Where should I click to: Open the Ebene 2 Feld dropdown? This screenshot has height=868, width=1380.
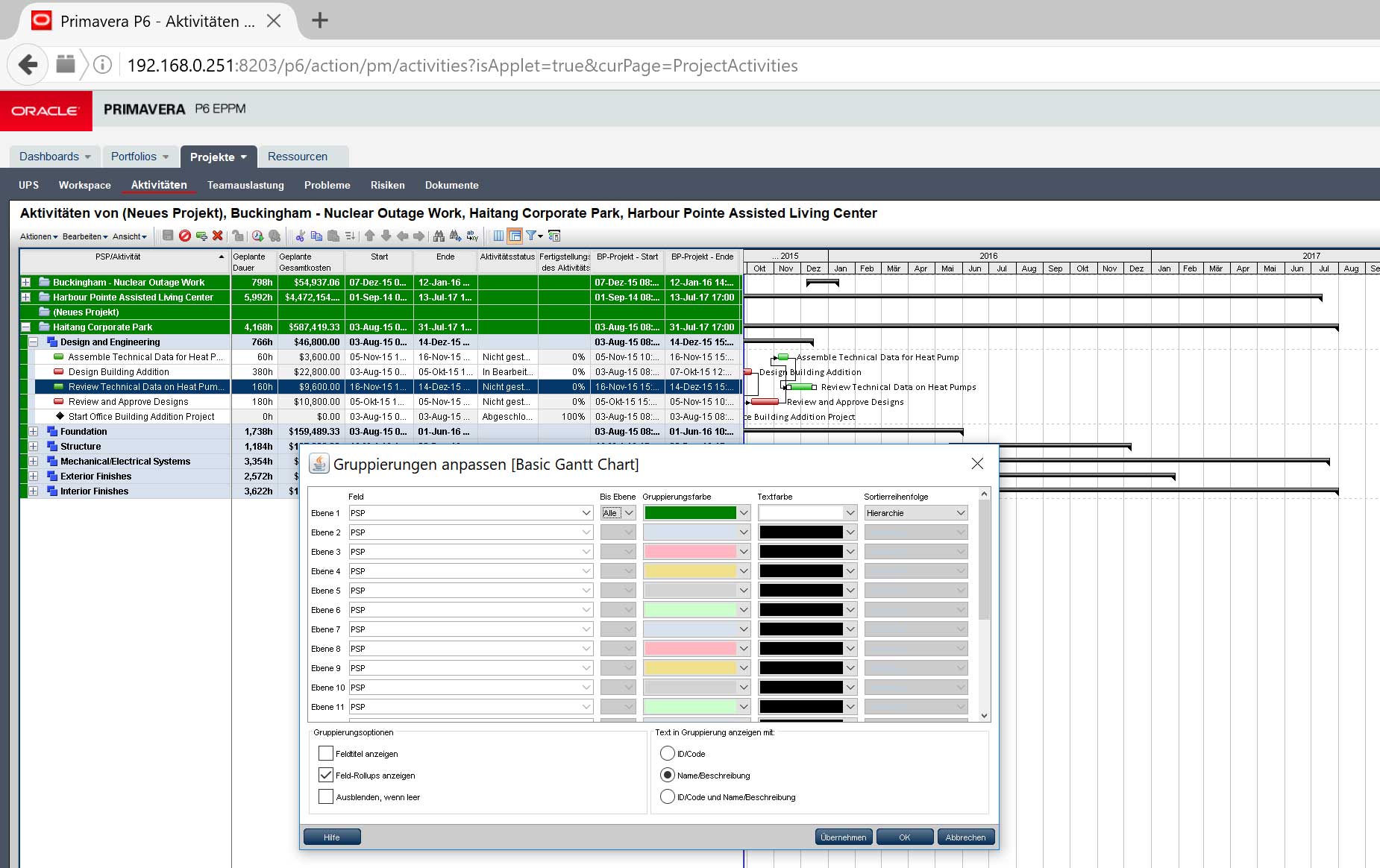point(471,532)
